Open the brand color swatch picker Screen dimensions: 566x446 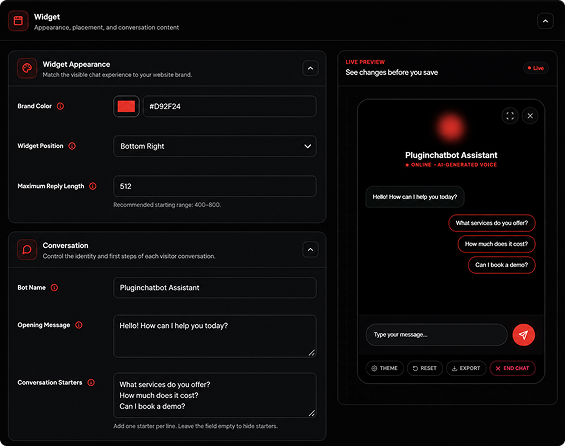click(126, 106)
